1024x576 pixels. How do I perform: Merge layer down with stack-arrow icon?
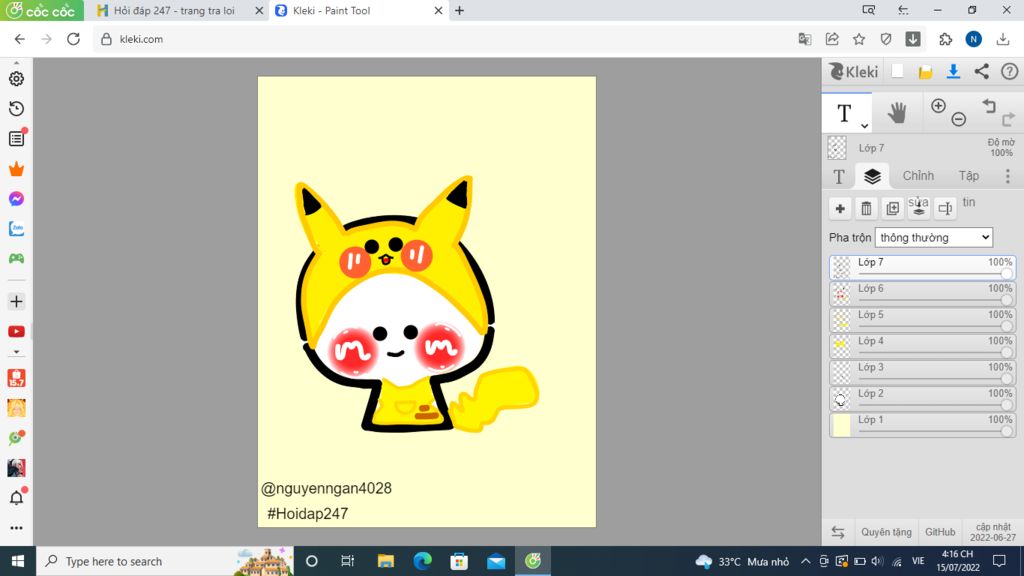pos(919,209)
